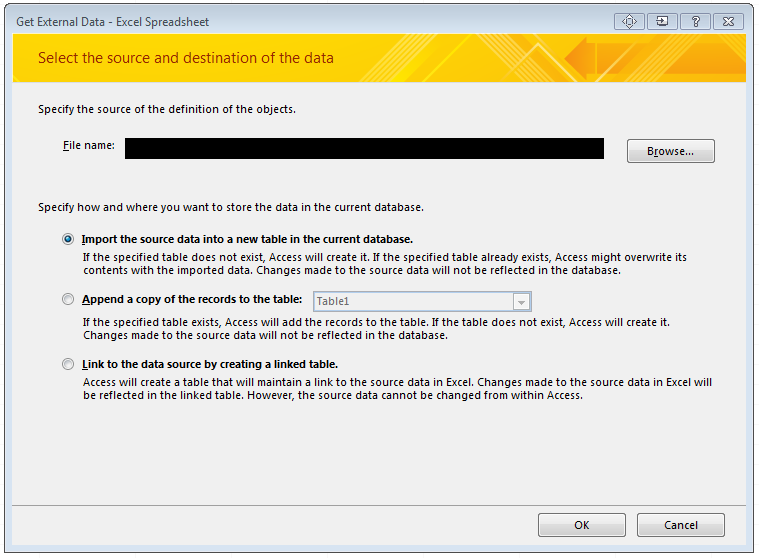This screenshot has width=761, height=559.
Task: Select Import the source data into new table
Action: coord(68,239)
